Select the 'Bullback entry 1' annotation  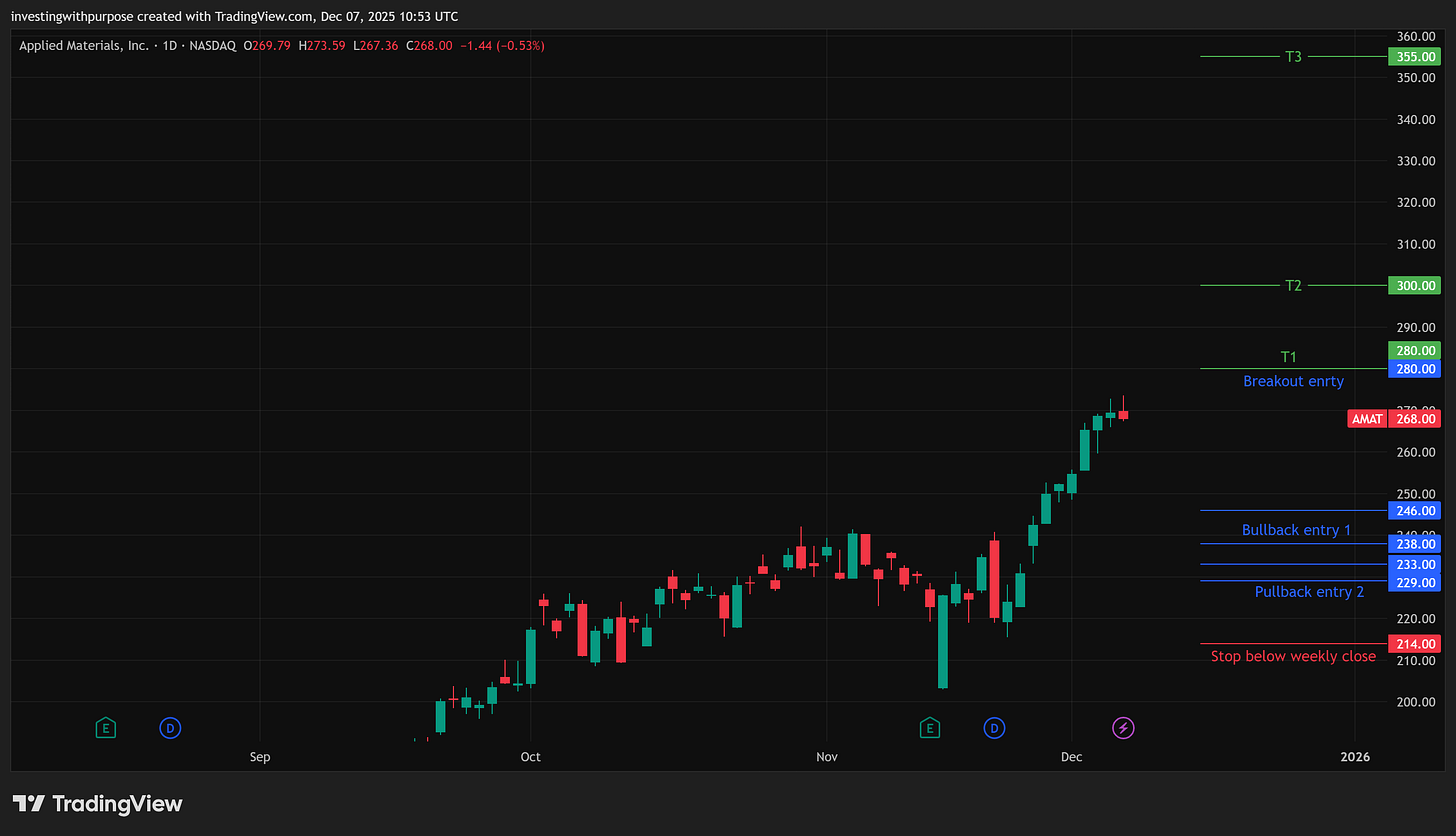pyautogui.click(x=1296, y=530)
